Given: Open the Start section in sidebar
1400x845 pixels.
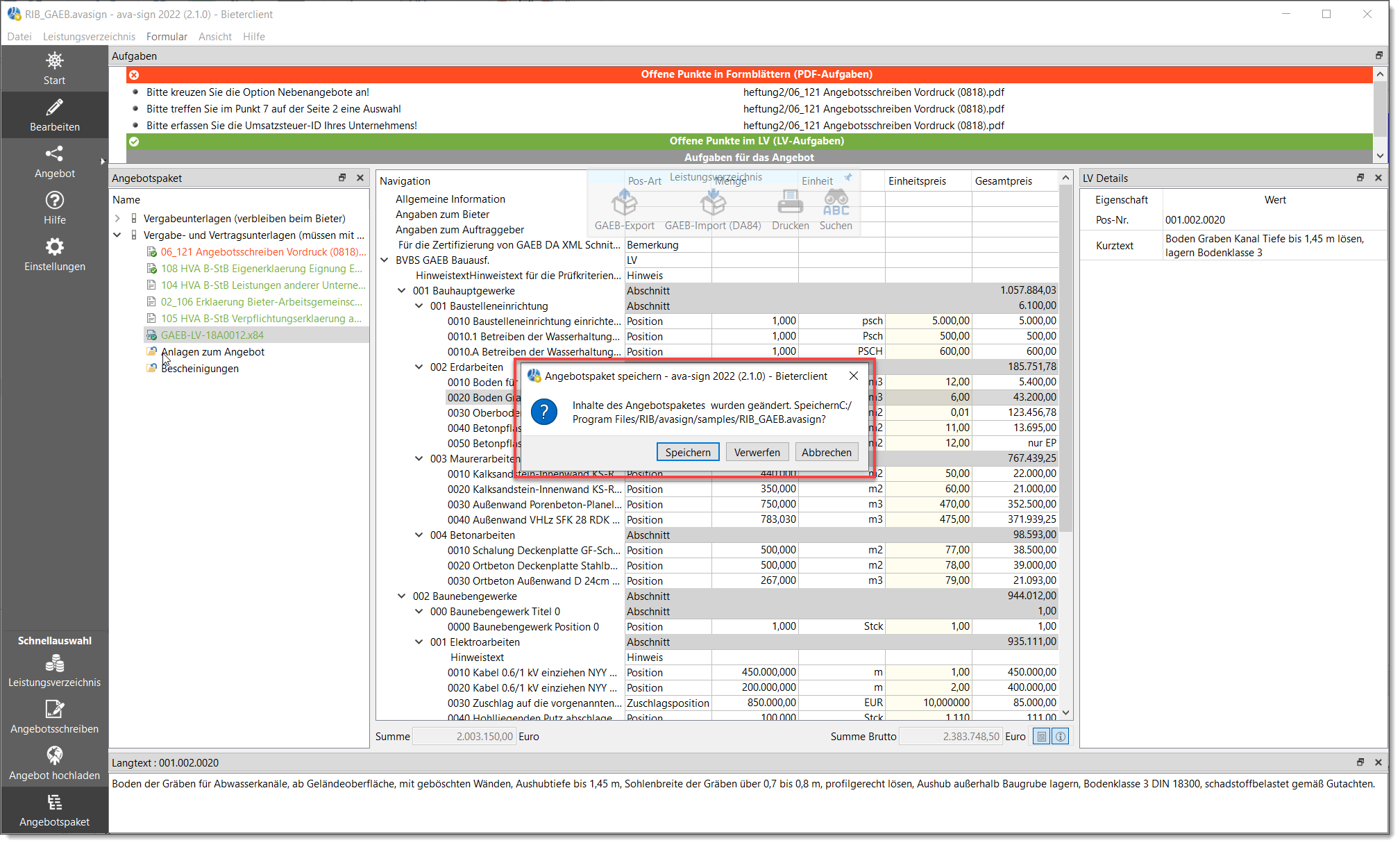Looking at the screenshot, I should point(54,68).
